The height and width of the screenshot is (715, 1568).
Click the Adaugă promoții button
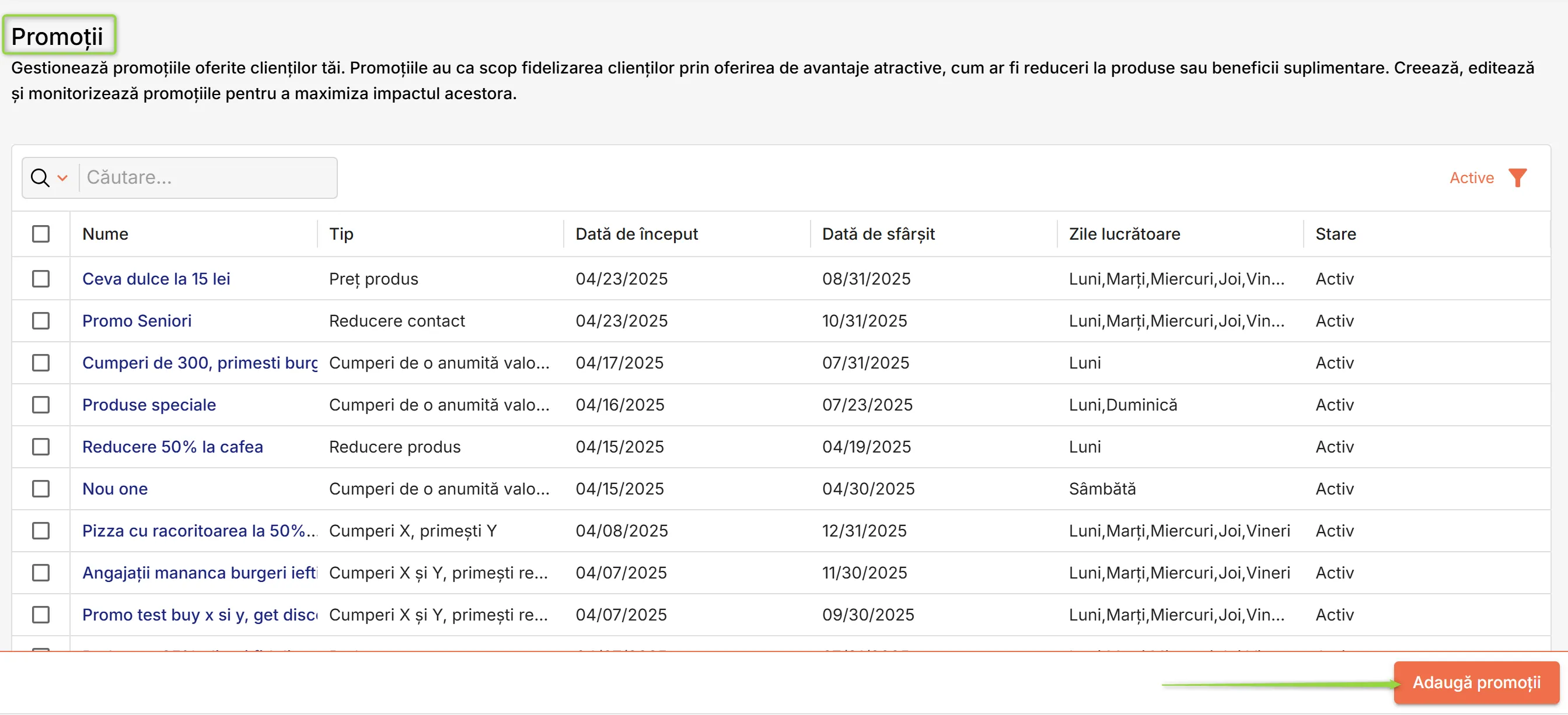[1476, 682]
